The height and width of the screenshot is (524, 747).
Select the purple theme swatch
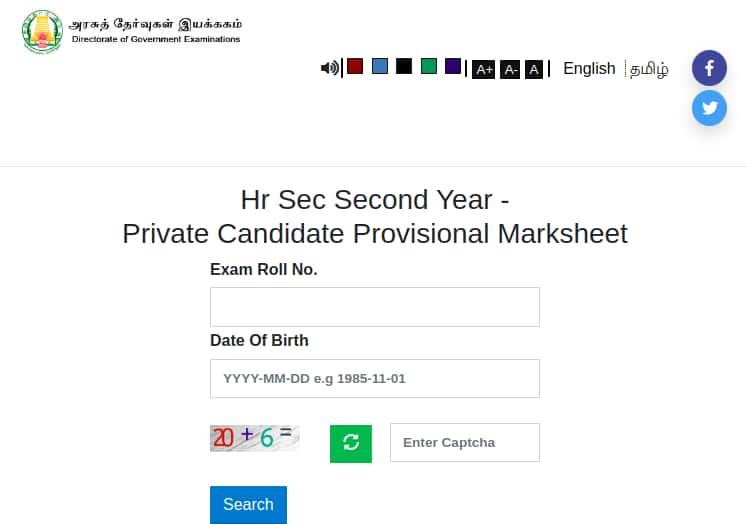point(453,66)
